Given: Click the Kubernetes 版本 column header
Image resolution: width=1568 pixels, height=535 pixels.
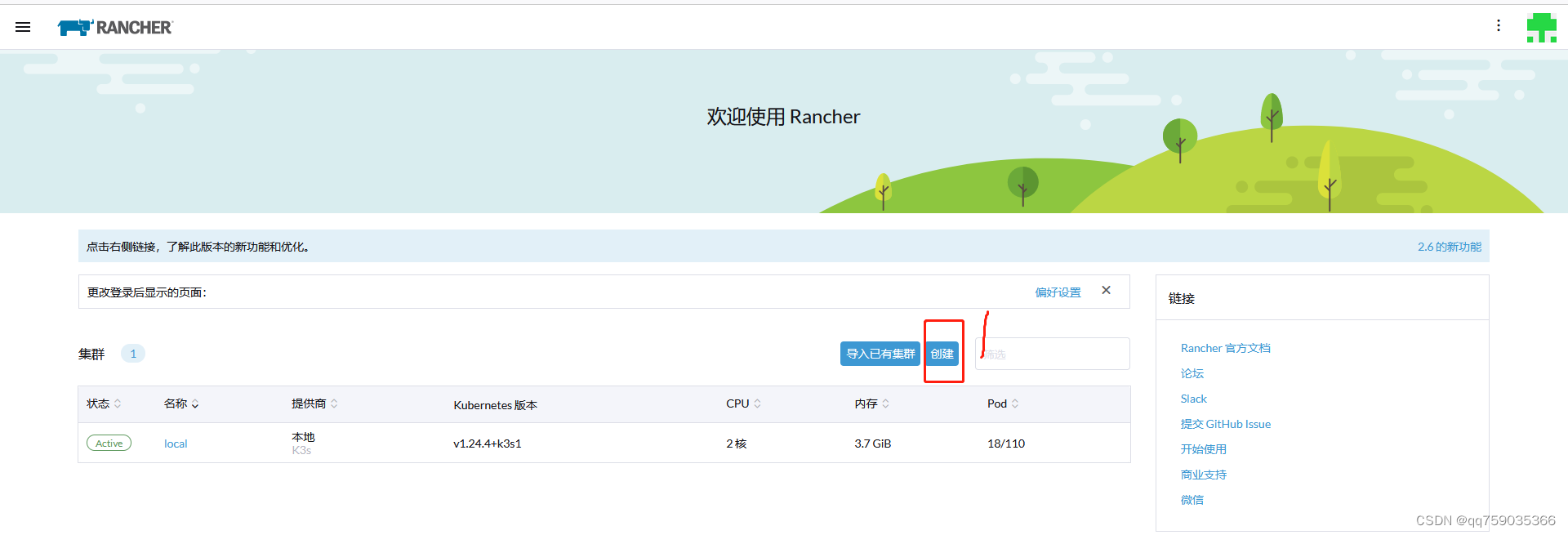Looking at the screenshot, I should pyautogui.click(x=495, y=405).
